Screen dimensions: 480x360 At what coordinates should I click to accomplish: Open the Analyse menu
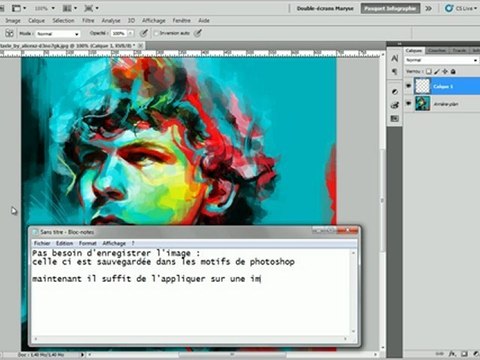111,21
